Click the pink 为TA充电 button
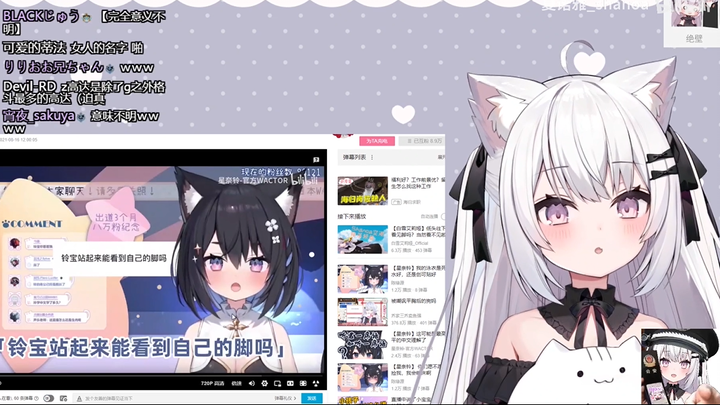 (374, 141)
